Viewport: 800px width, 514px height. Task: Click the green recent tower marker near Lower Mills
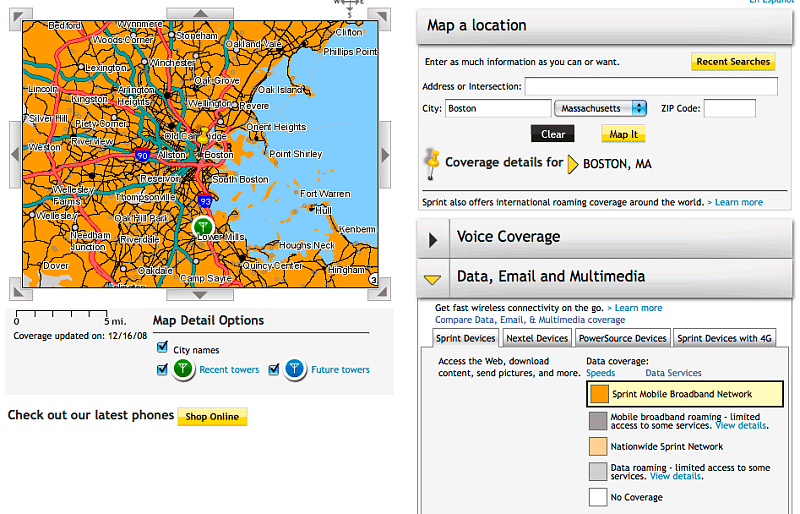click(203, 226)
